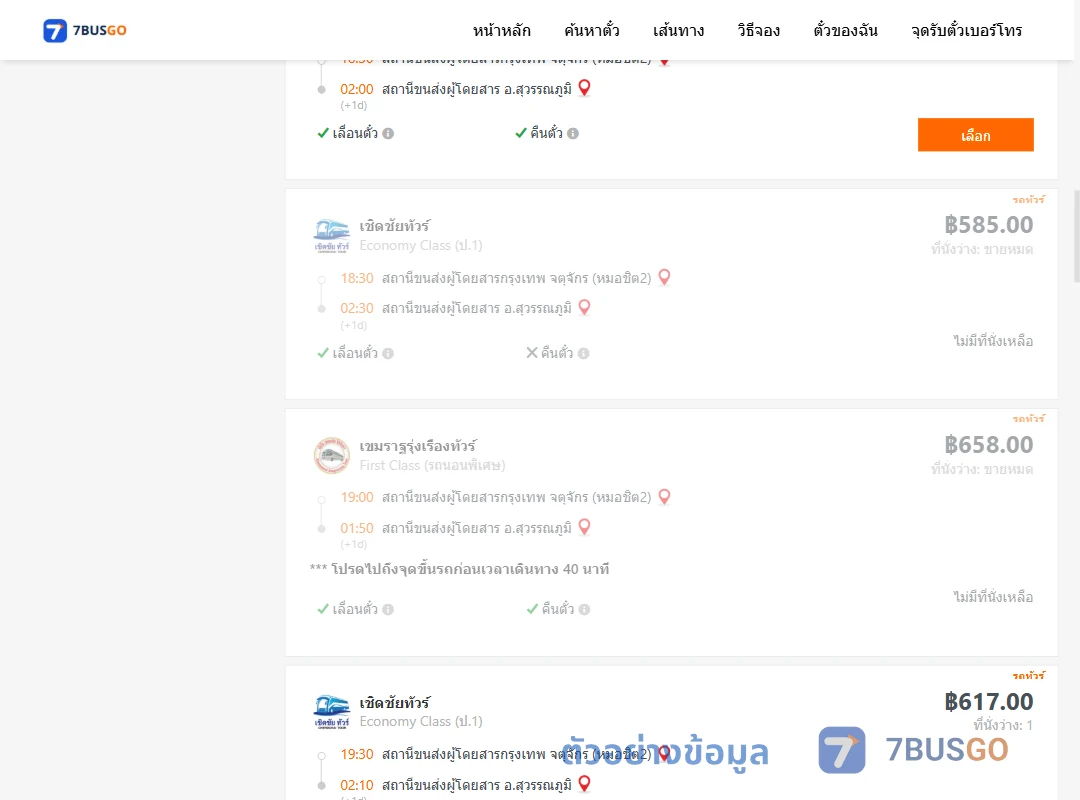Click เชิดชัยทัวร์ logo on ฿617.00 card
Viewport: 1080px width, 800px height.
click(x=331, y=712)
